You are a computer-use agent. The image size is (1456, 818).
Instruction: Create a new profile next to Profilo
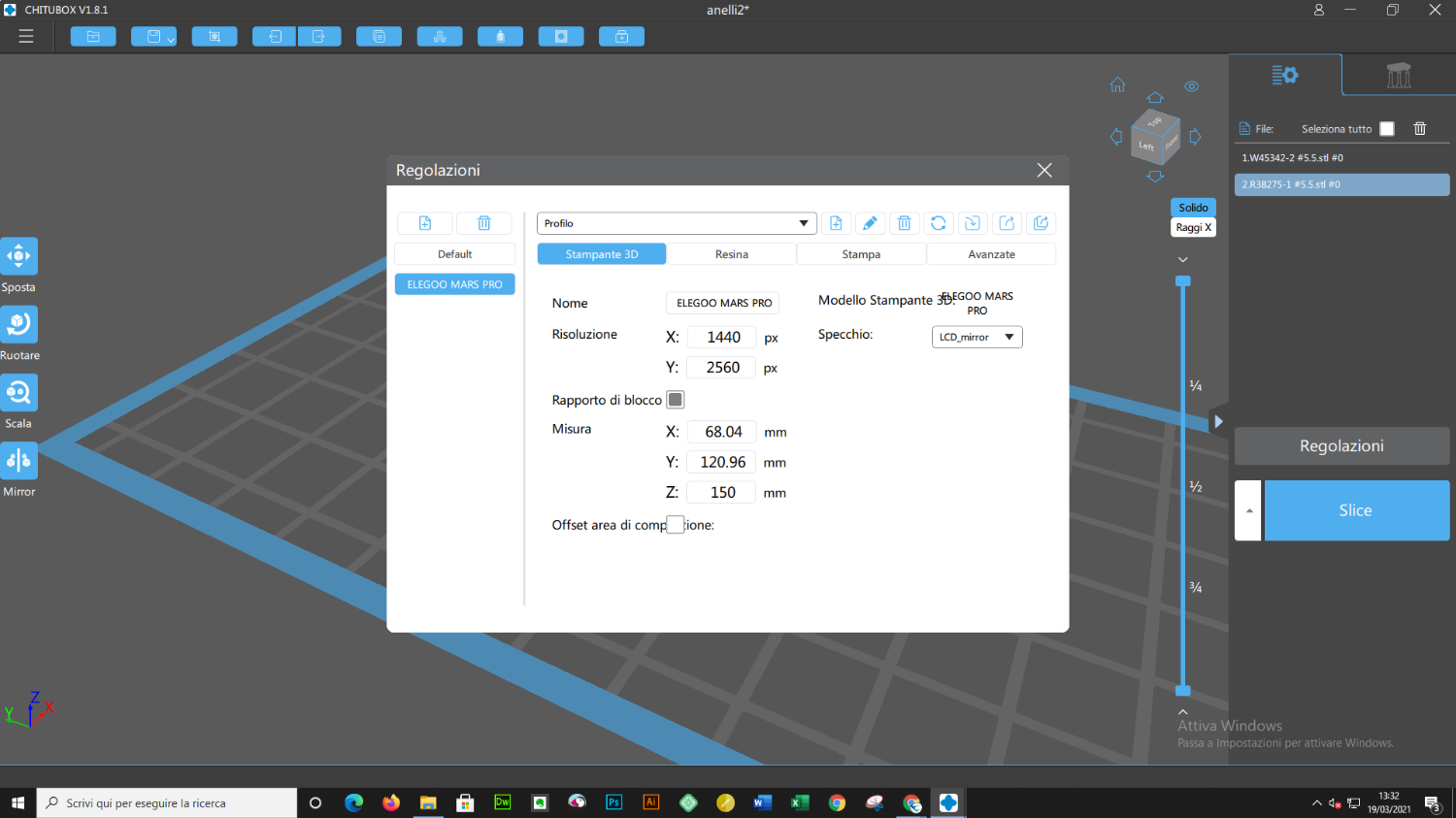pos(836,223)
